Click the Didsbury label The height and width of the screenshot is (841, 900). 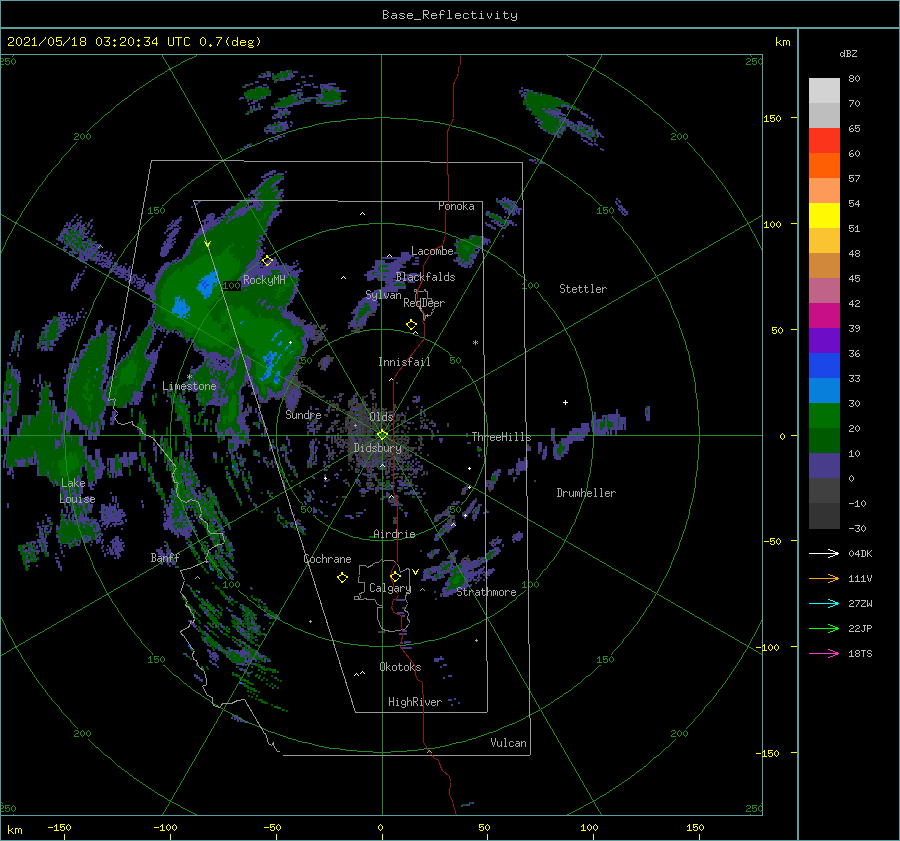tap(378, 448)
